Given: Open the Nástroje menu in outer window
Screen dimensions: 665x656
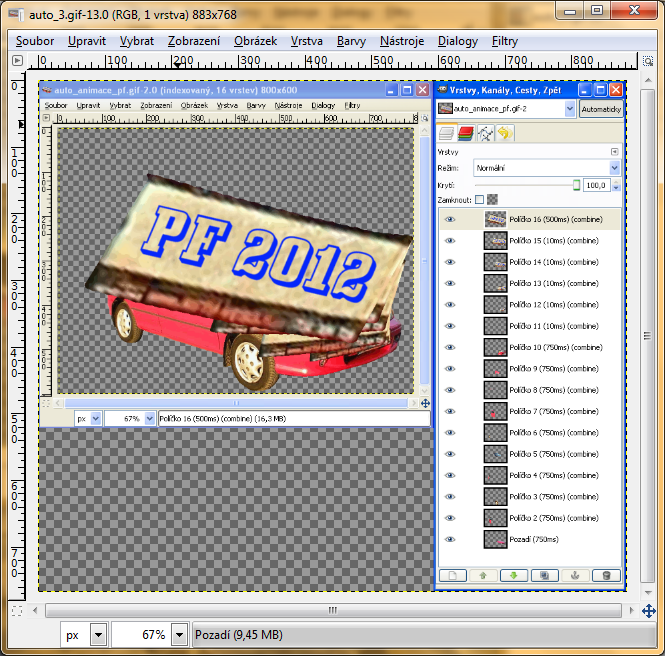Looking at the screenshot, I should pyautogui.click(x=402, y=41).
